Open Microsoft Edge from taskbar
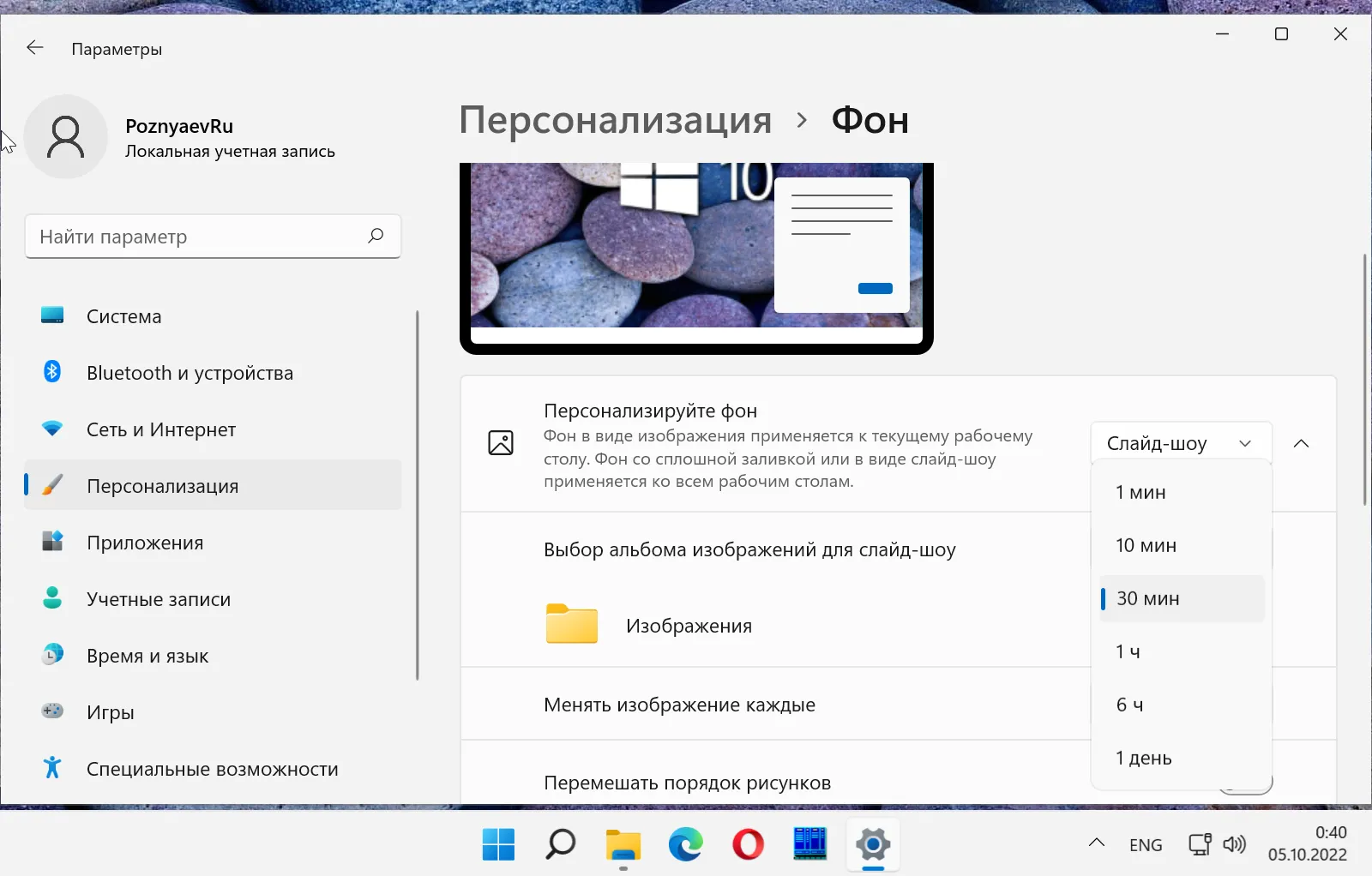This screenshot has height=876, width=1372. [685, 844]
